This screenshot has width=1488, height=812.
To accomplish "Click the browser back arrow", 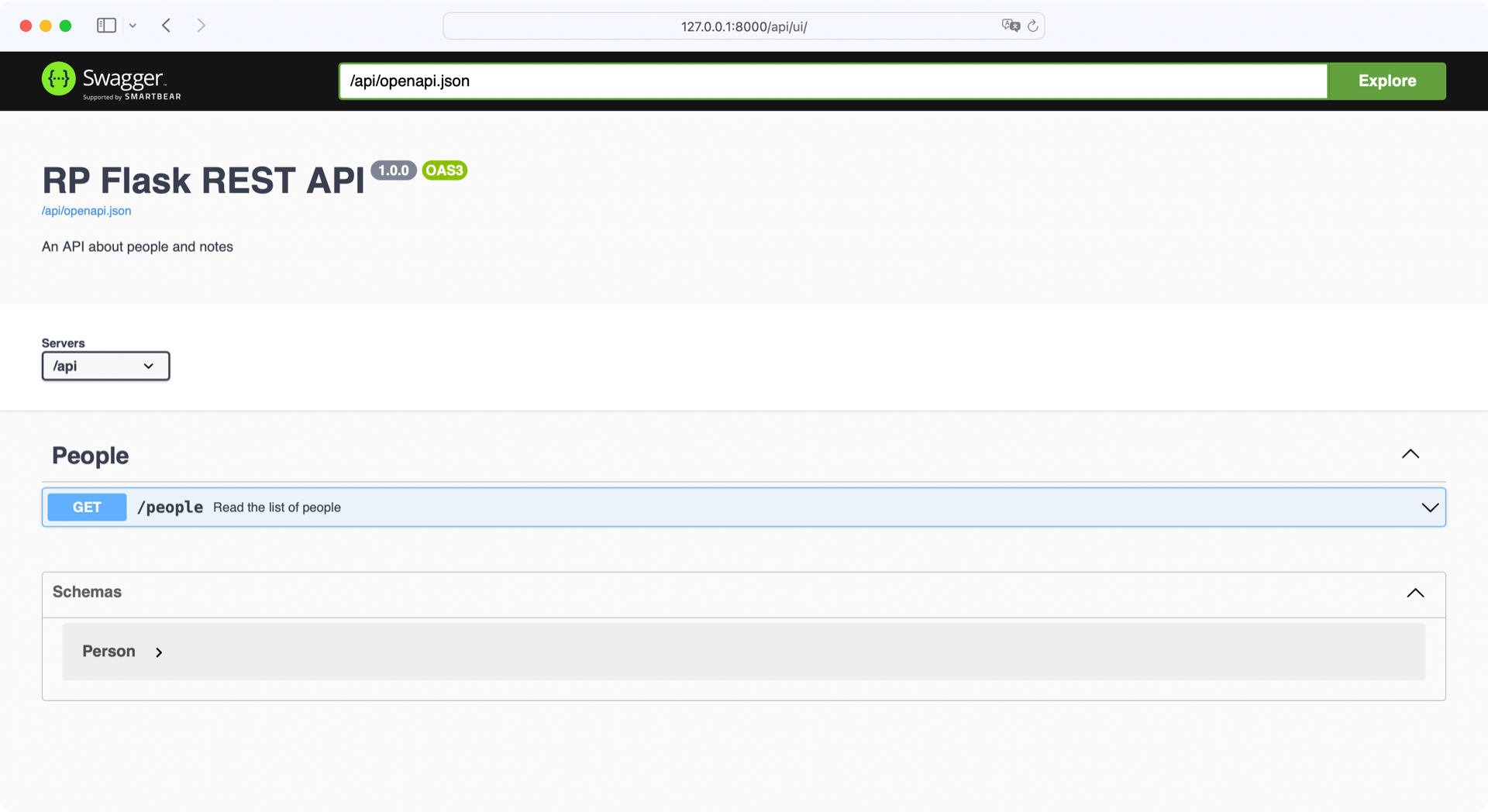I will coord(166,25).
